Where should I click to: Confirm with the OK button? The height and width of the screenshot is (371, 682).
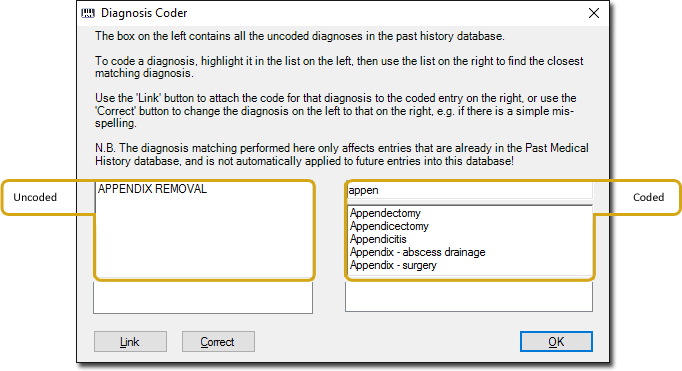pyautogui.click(x=556, y=342)
